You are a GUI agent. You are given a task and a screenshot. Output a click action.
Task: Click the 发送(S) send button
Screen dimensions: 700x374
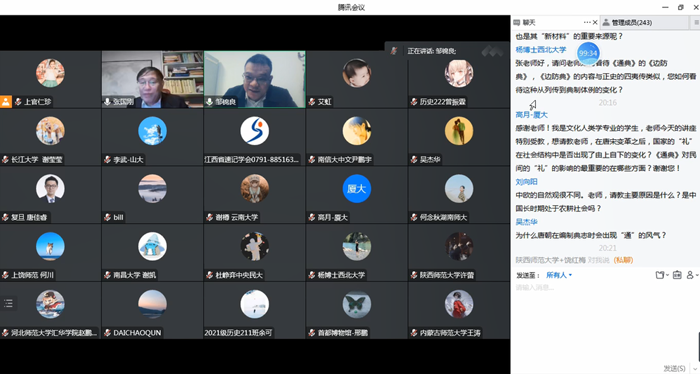674,368
